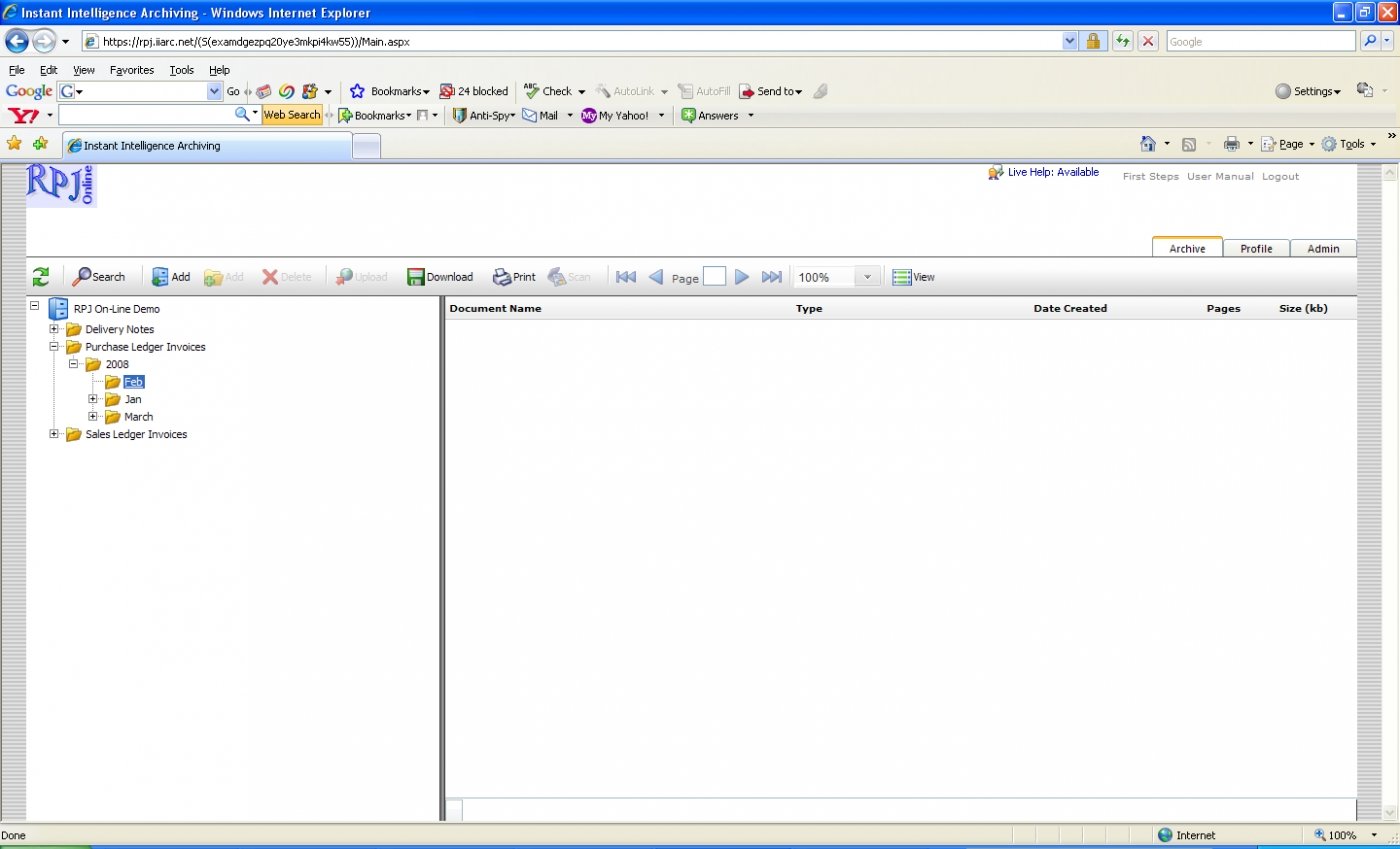Collapse the 2008 folder node
The width and height of the screenshot is (1400, 849).
74,364
